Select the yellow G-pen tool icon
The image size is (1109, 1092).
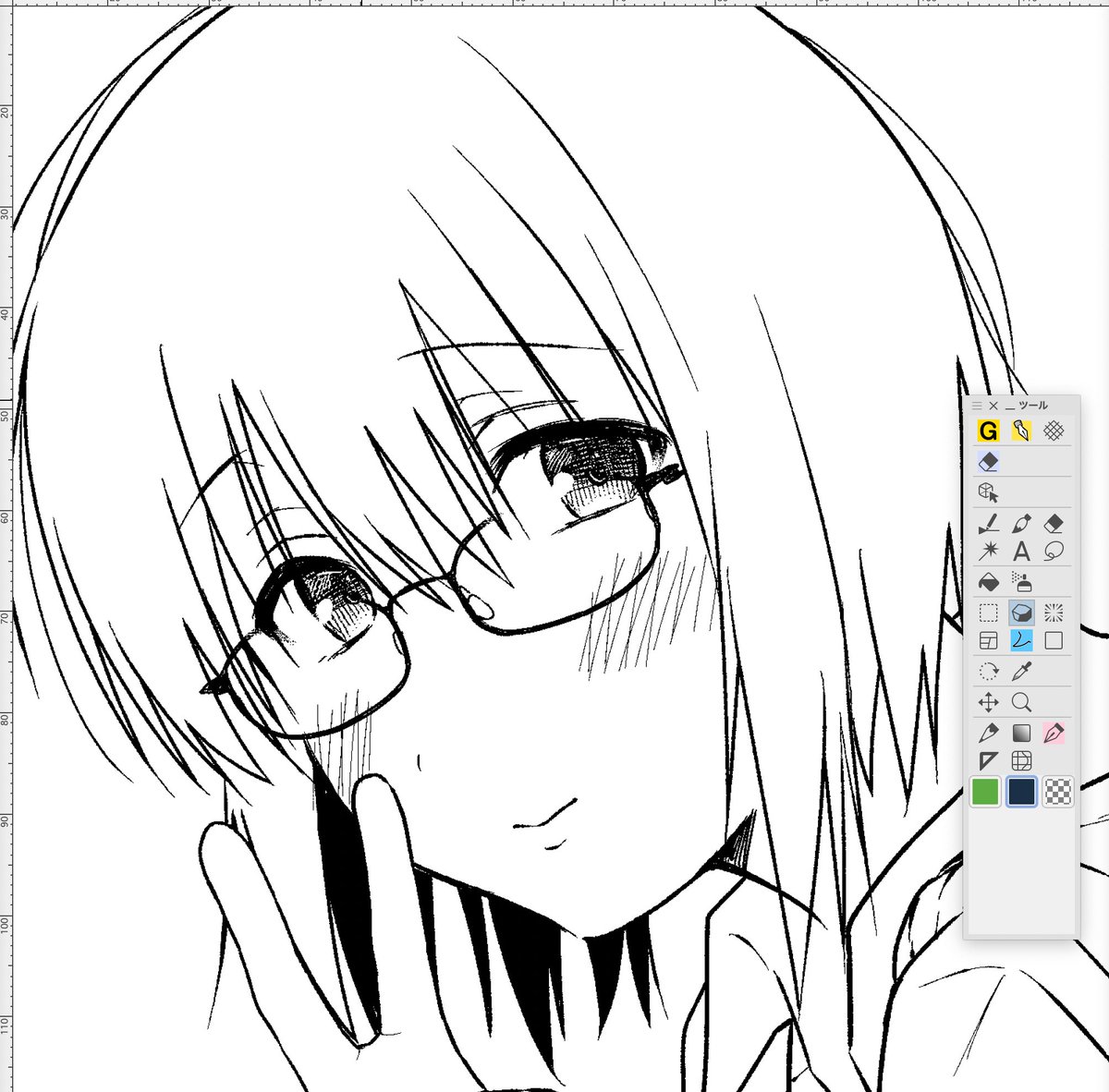[x=988, y=431]
